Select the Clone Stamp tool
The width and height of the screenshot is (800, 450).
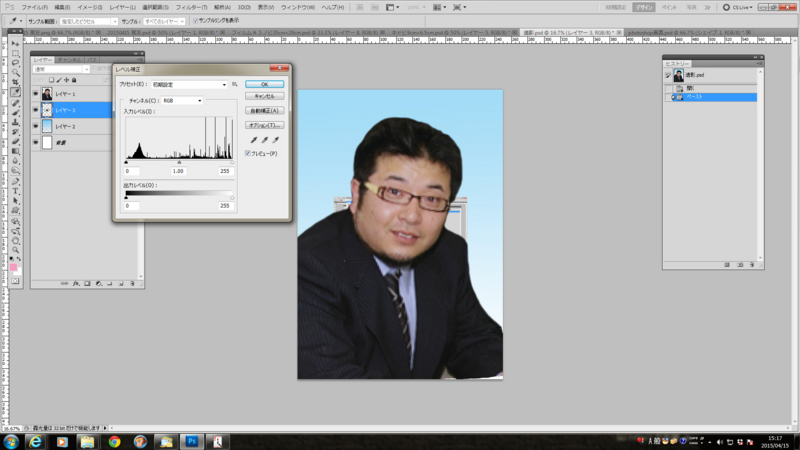pos(15,122)
